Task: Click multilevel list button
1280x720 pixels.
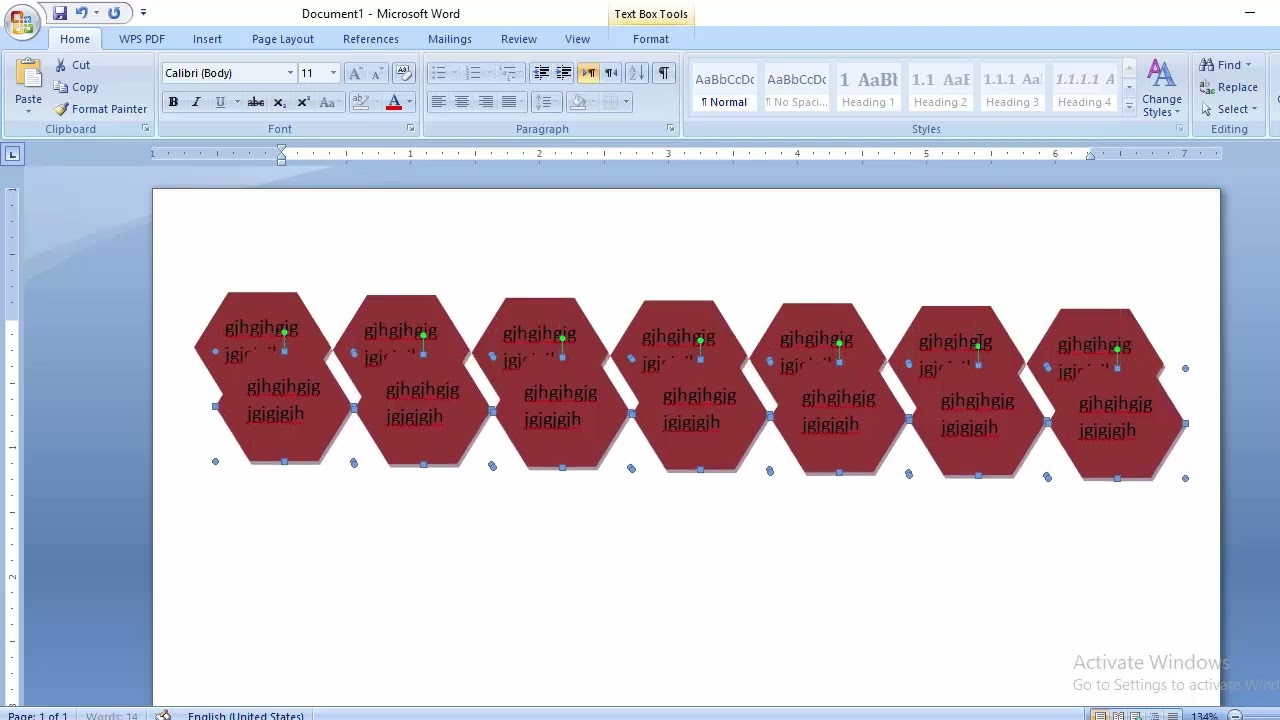Action: click(508, 73)
